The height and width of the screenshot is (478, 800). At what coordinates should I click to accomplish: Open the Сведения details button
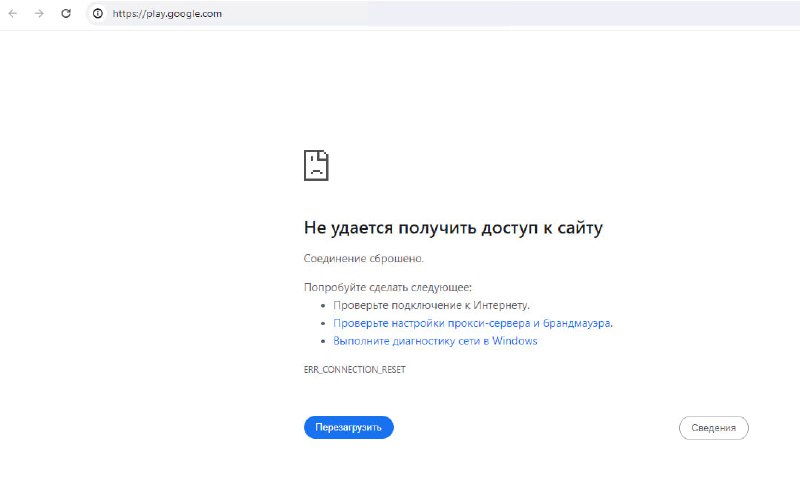click(x=713, y=428)
